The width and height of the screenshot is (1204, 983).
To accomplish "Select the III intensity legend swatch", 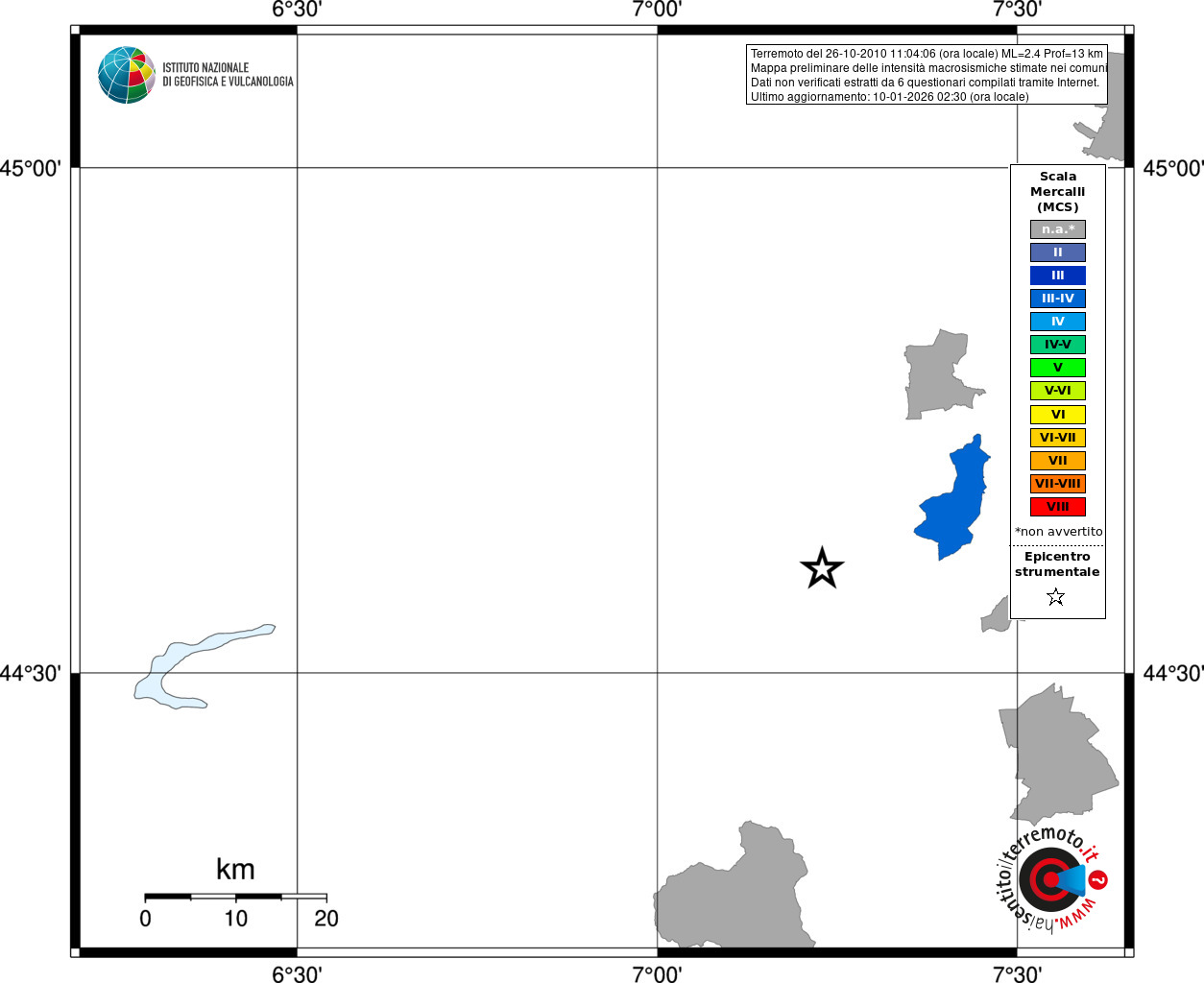I will click(1058, 276).
